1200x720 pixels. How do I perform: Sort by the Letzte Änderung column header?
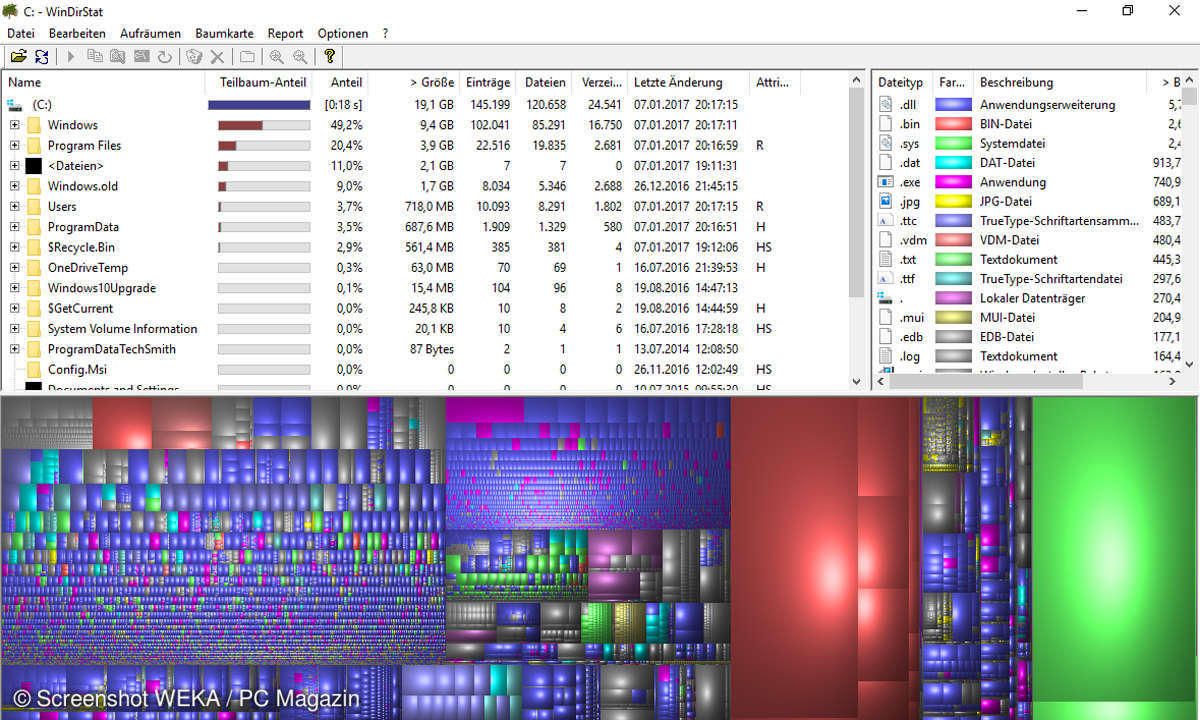(688, 82)
